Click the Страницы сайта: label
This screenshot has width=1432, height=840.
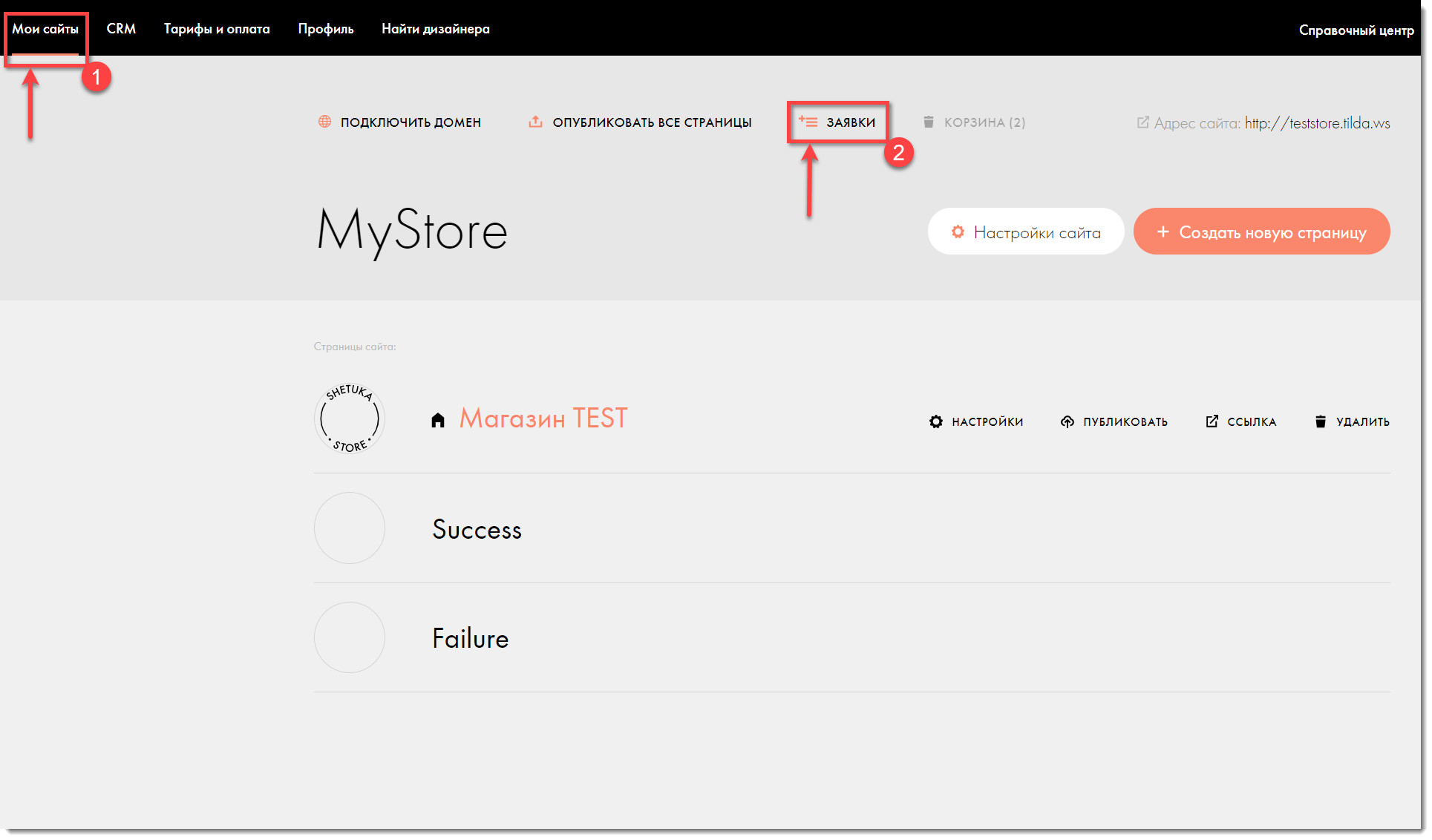pyautogui.click(x=355, y=347)
